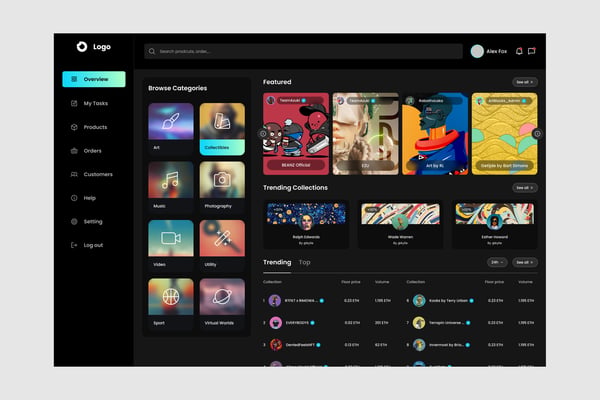This screenshot has width=600, height=400.
Task: Go to the next Featured items with the right arrow
Action: (x=537, y=134)
